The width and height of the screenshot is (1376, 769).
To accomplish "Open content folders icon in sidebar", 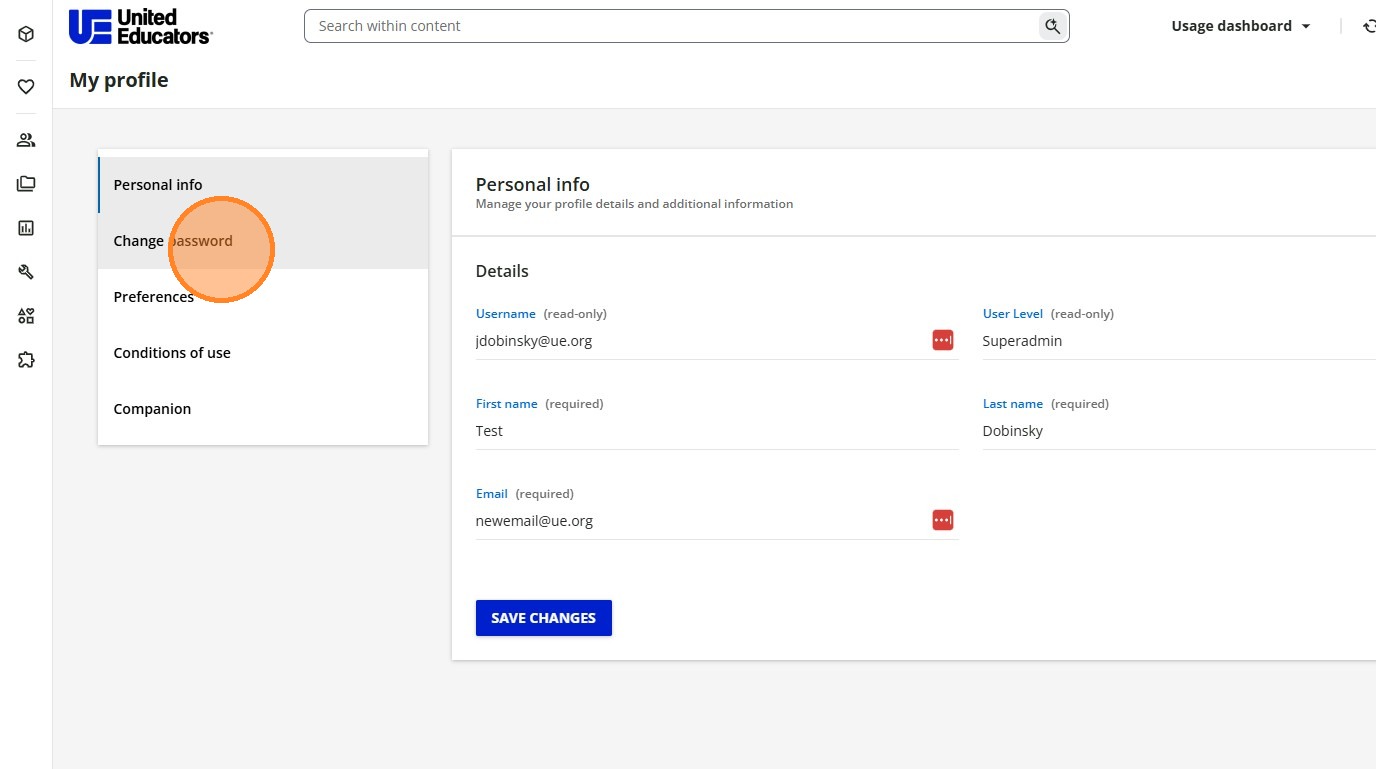I will [x=26, y=184].
